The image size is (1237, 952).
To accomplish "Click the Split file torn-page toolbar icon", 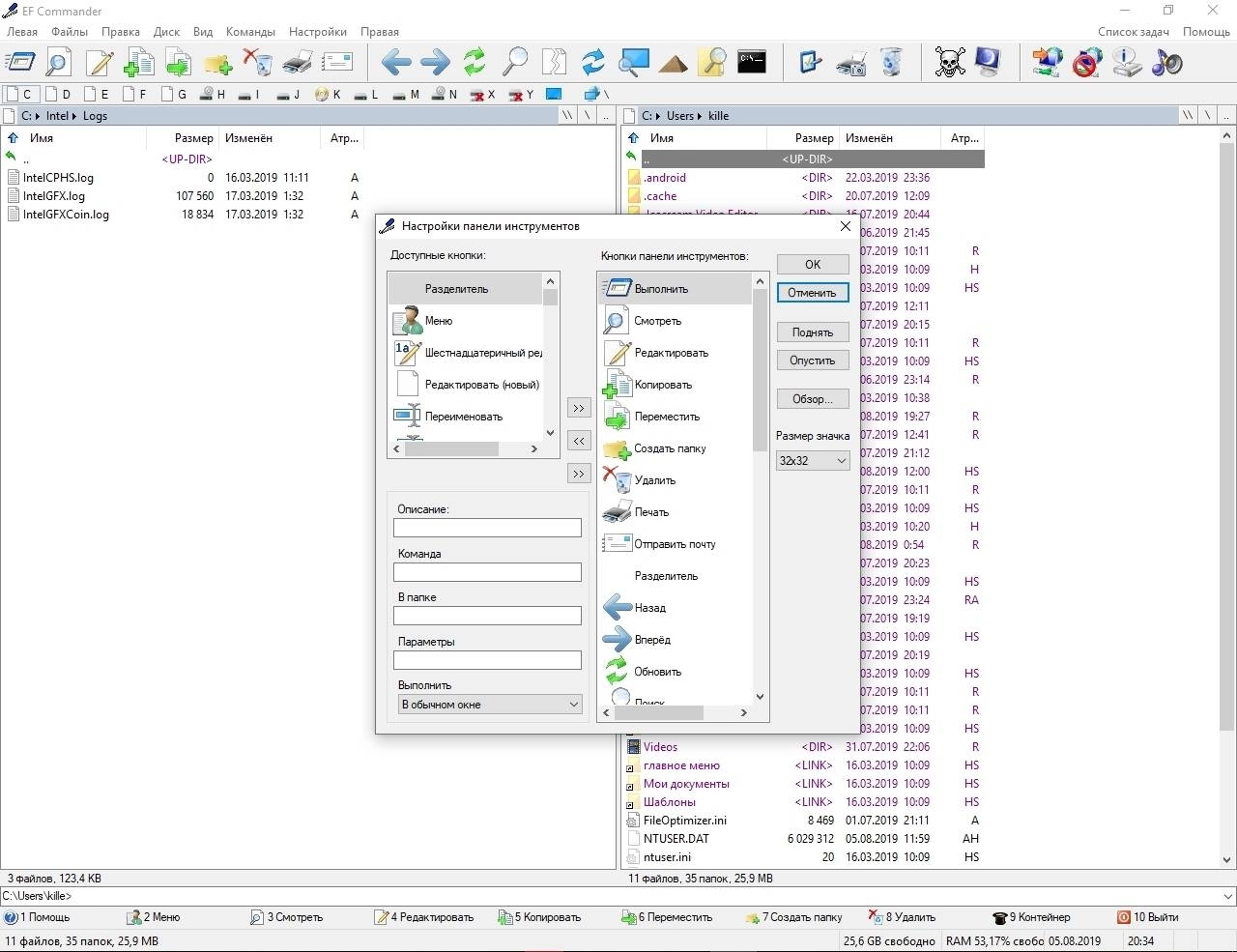I will [x=554, y=63].
